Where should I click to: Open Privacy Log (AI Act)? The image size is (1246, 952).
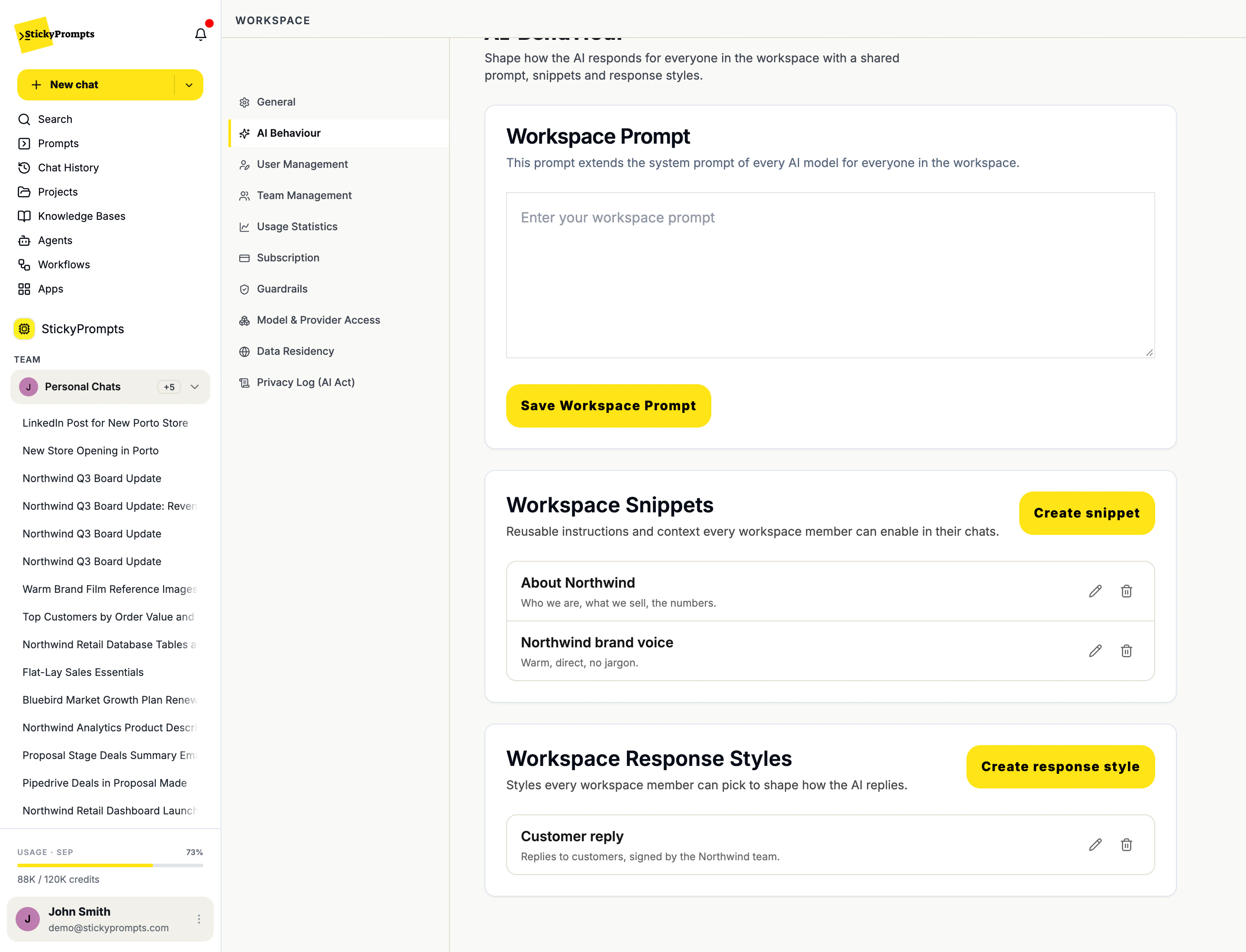[x=339, y=383]
